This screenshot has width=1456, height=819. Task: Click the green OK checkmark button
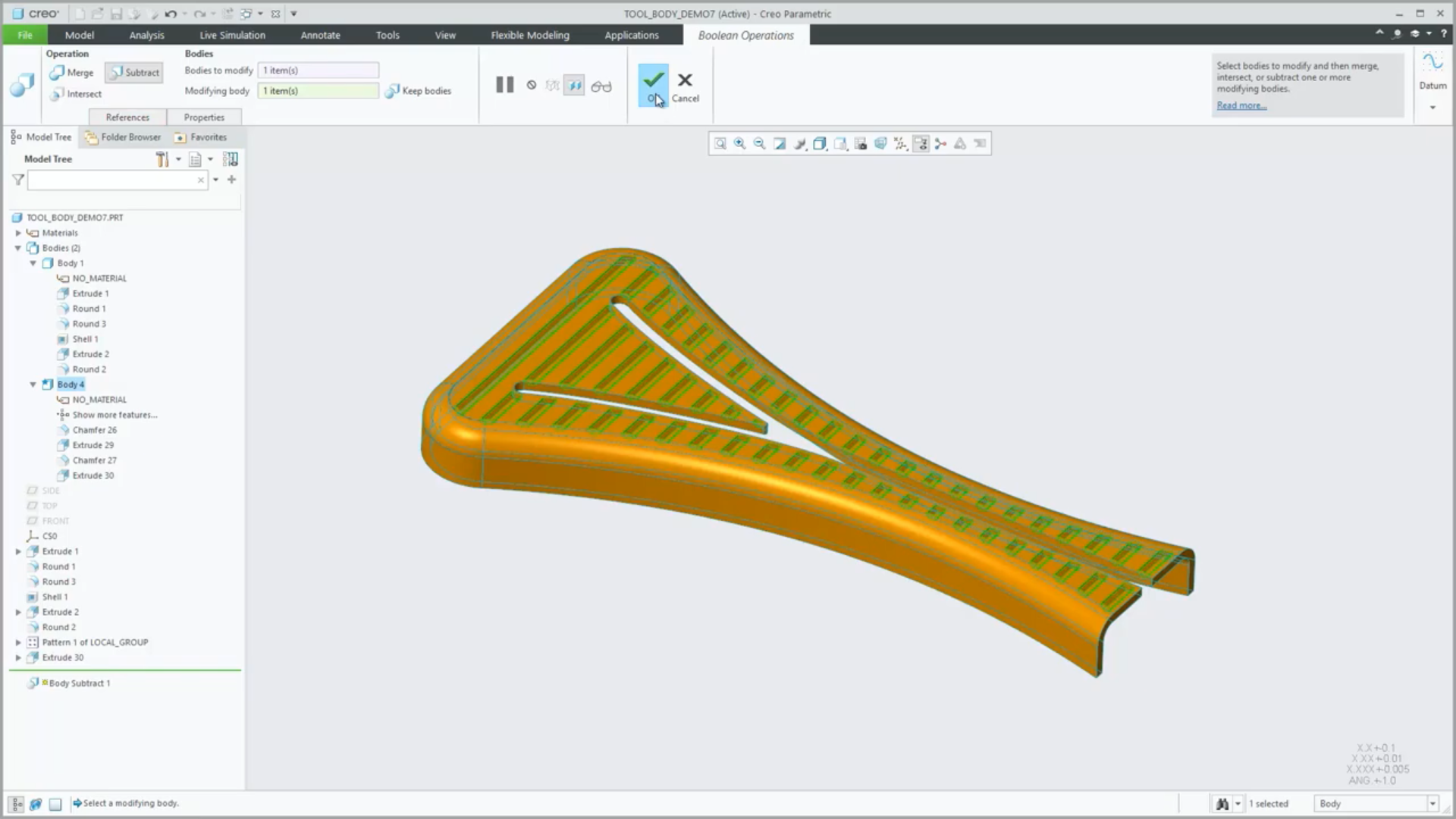pyautogui.click(x=654, y=85)
